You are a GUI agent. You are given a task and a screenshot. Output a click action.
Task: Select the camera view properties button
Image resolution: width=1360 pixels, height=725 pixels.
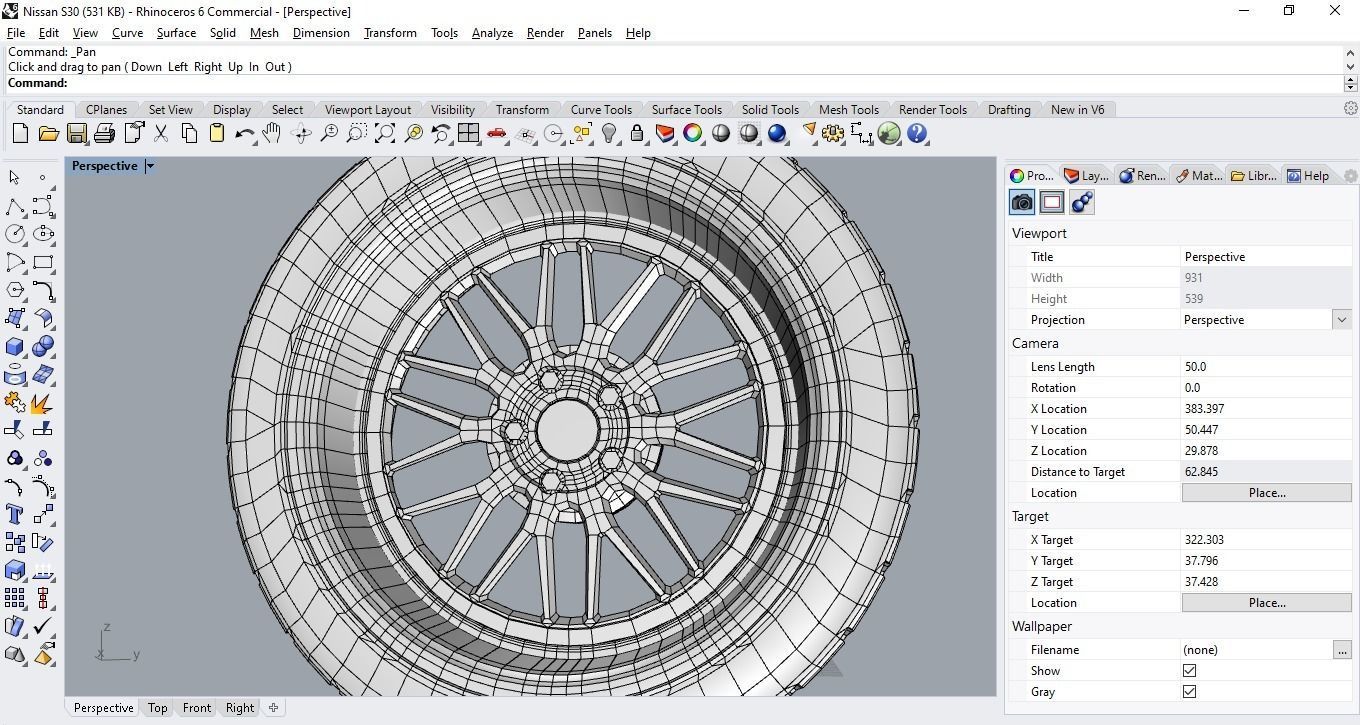(x=1022, y=202)
